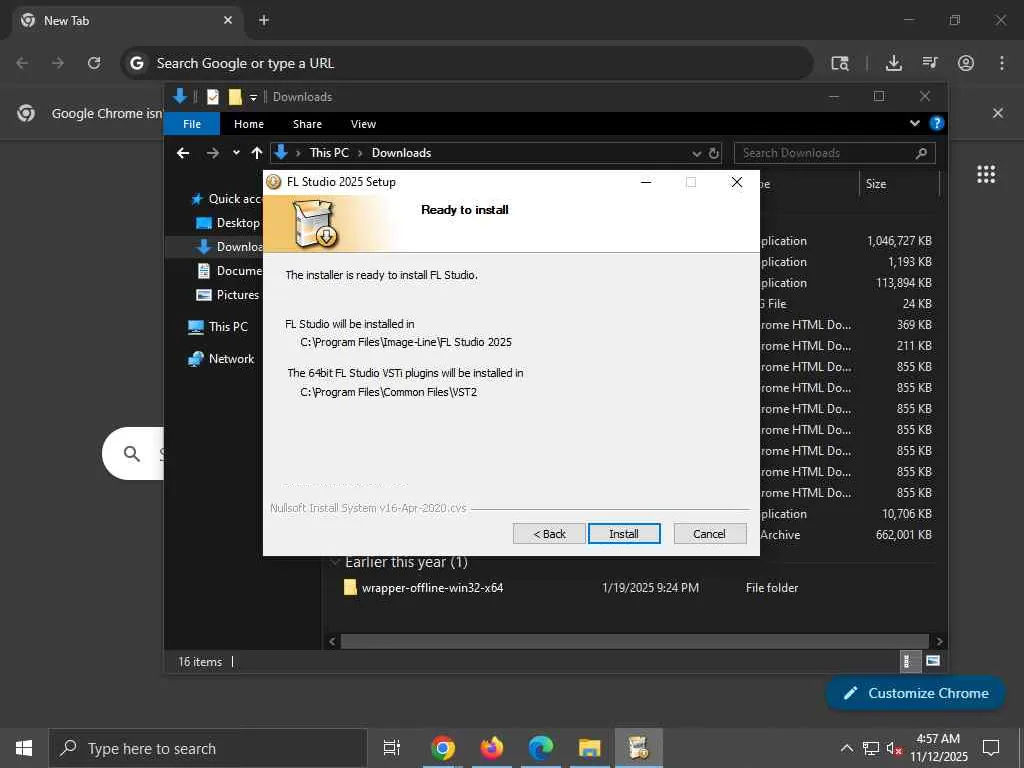This screenshot has width=1024, height=768.
Task: Open Chrome media controls icon
Action: 930,63
